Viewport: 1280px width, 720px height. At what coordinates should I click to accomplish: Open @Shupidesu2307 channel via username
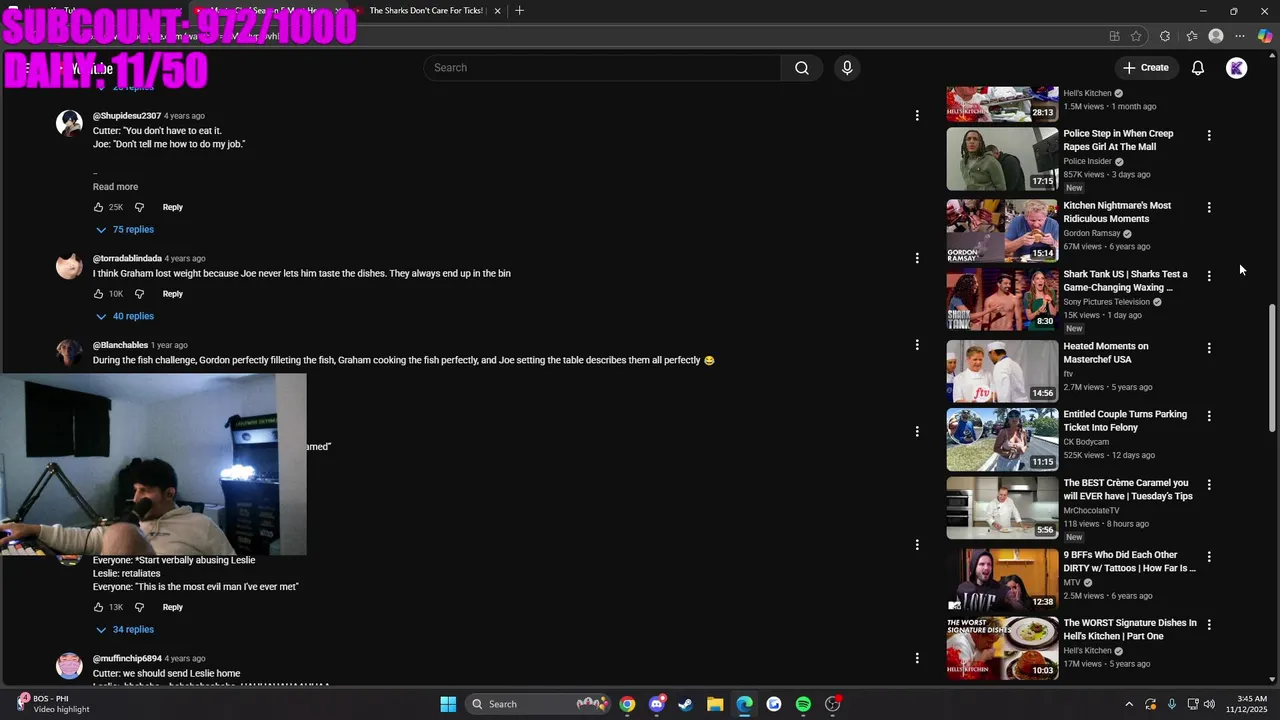click(x=127, y=116)
